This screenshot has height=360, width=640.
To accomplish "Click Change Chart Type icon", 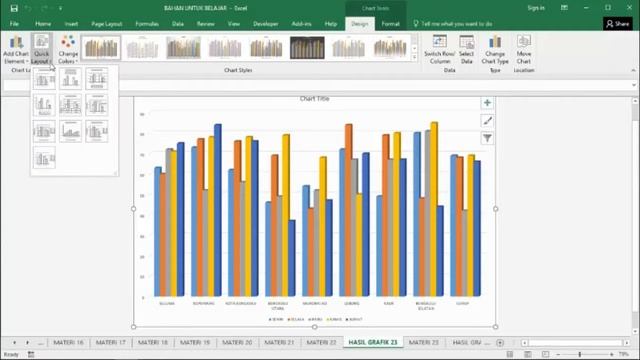I will [495, 49].
